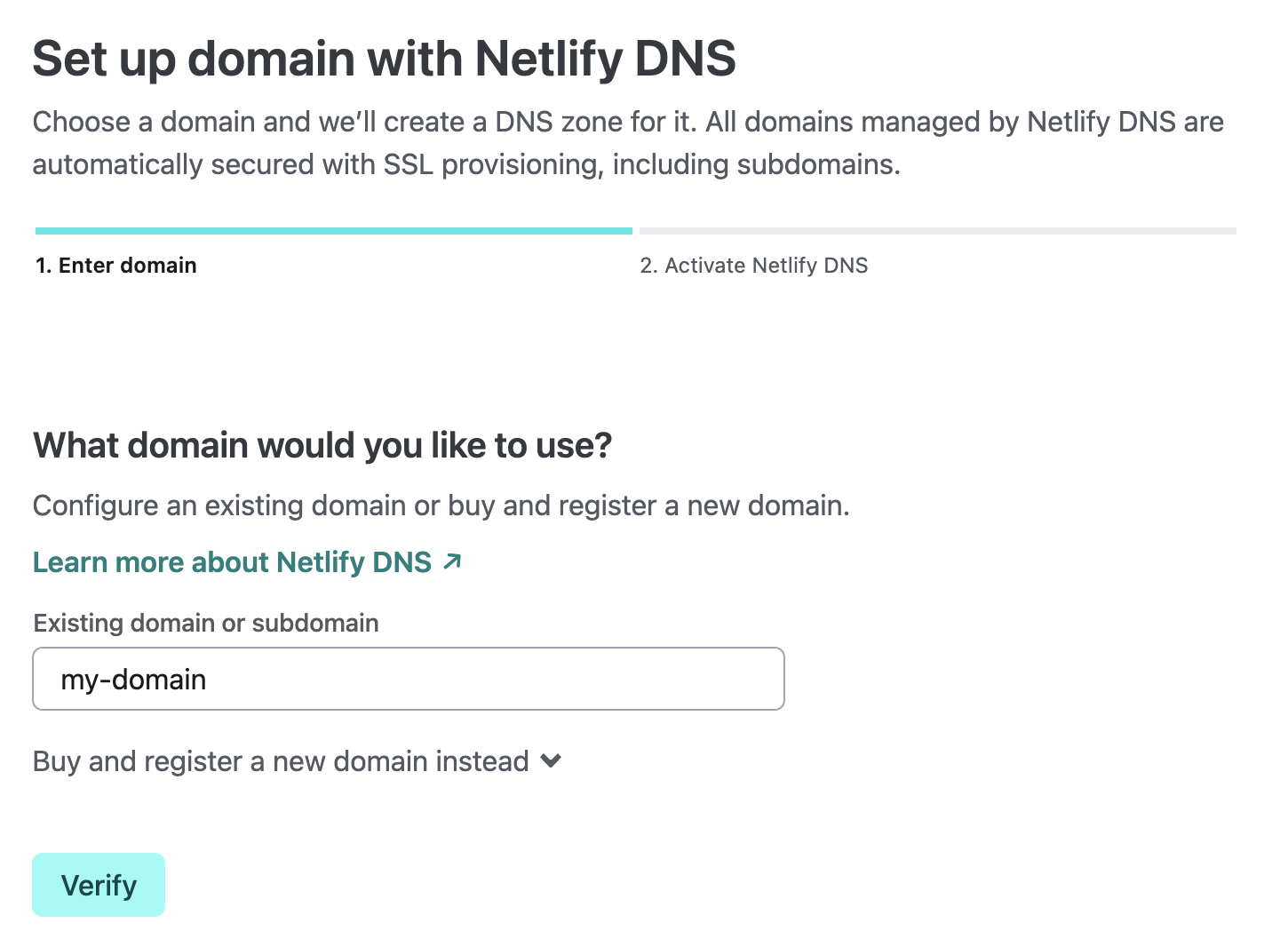Viewport: 1288px width, 947px height.
Task: Expand the chevron after 'new domain instead'
Action: pyautogui.click(x=551, y=761)
